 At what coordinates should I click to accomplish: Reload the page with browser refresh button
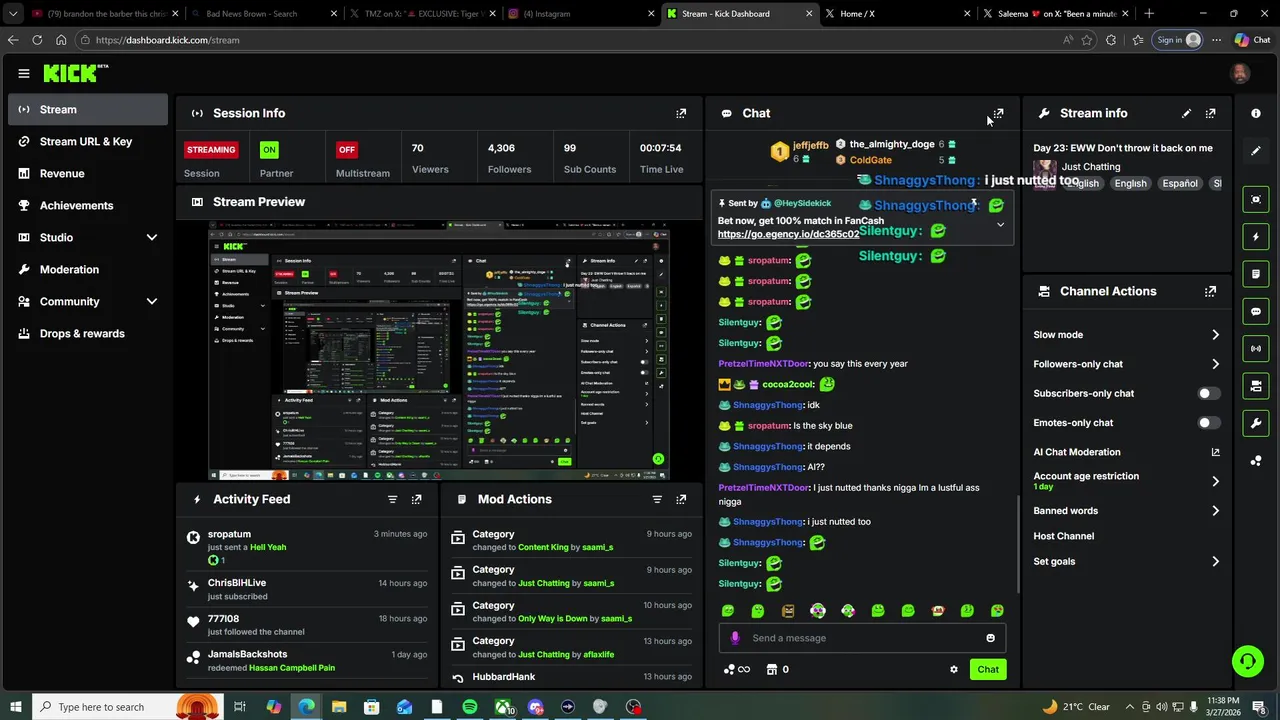37,40
